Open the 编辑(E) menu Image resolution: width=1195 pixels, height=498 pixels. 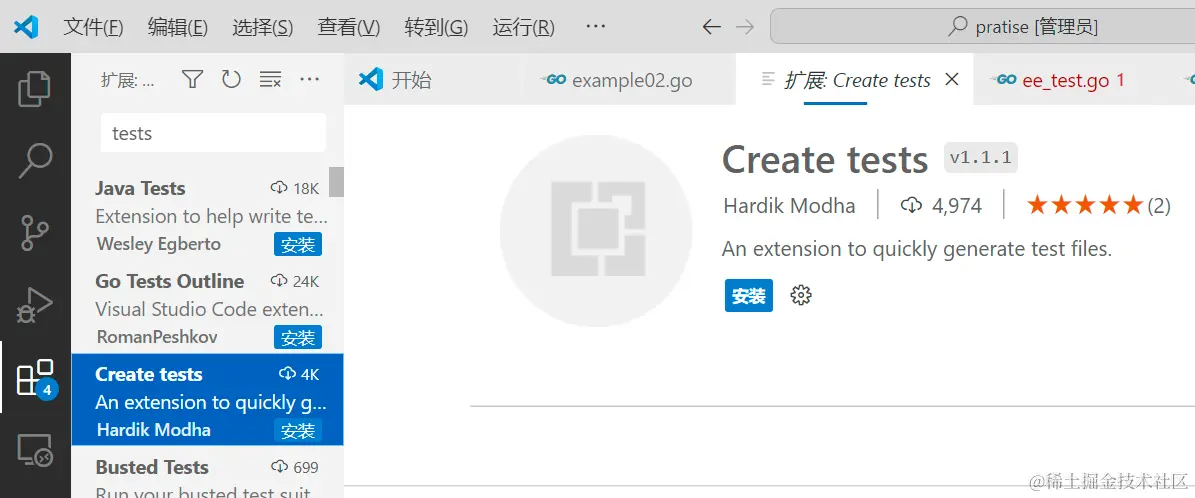(178, 27)
